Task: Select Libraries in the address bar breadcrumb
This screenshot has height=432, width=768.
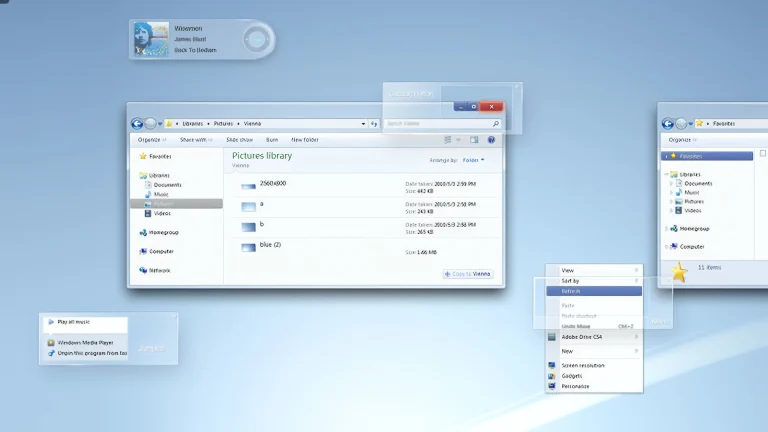Action: click(192, 124)
